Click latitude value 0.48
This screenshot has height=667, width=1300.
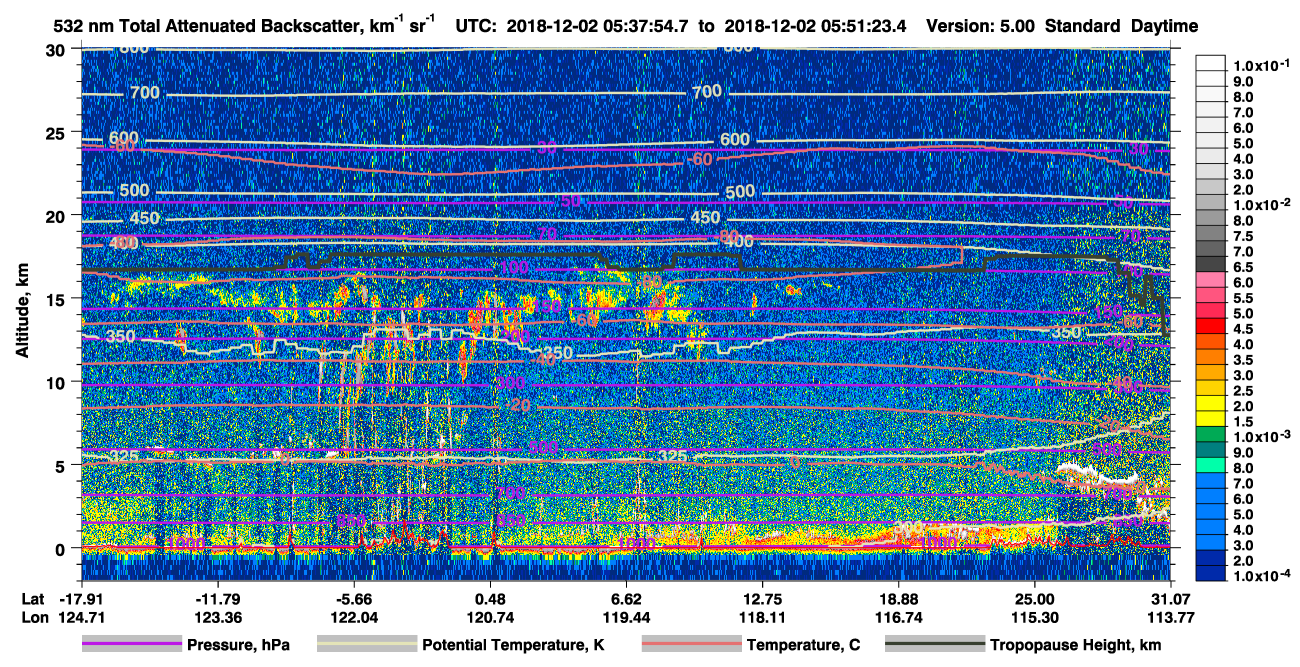pyautogui.click(x=491, y=598)
